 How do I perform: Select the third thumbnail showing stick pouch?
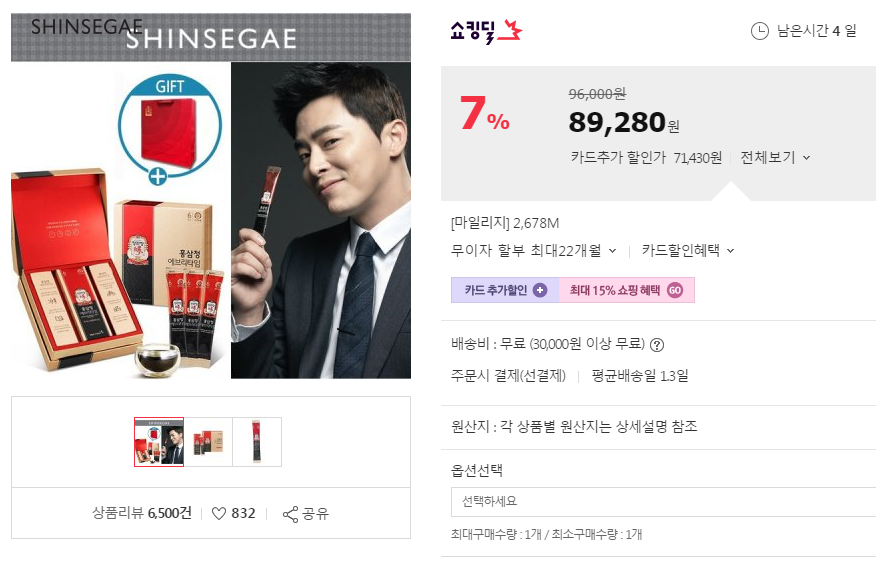[x=257, y=441]
